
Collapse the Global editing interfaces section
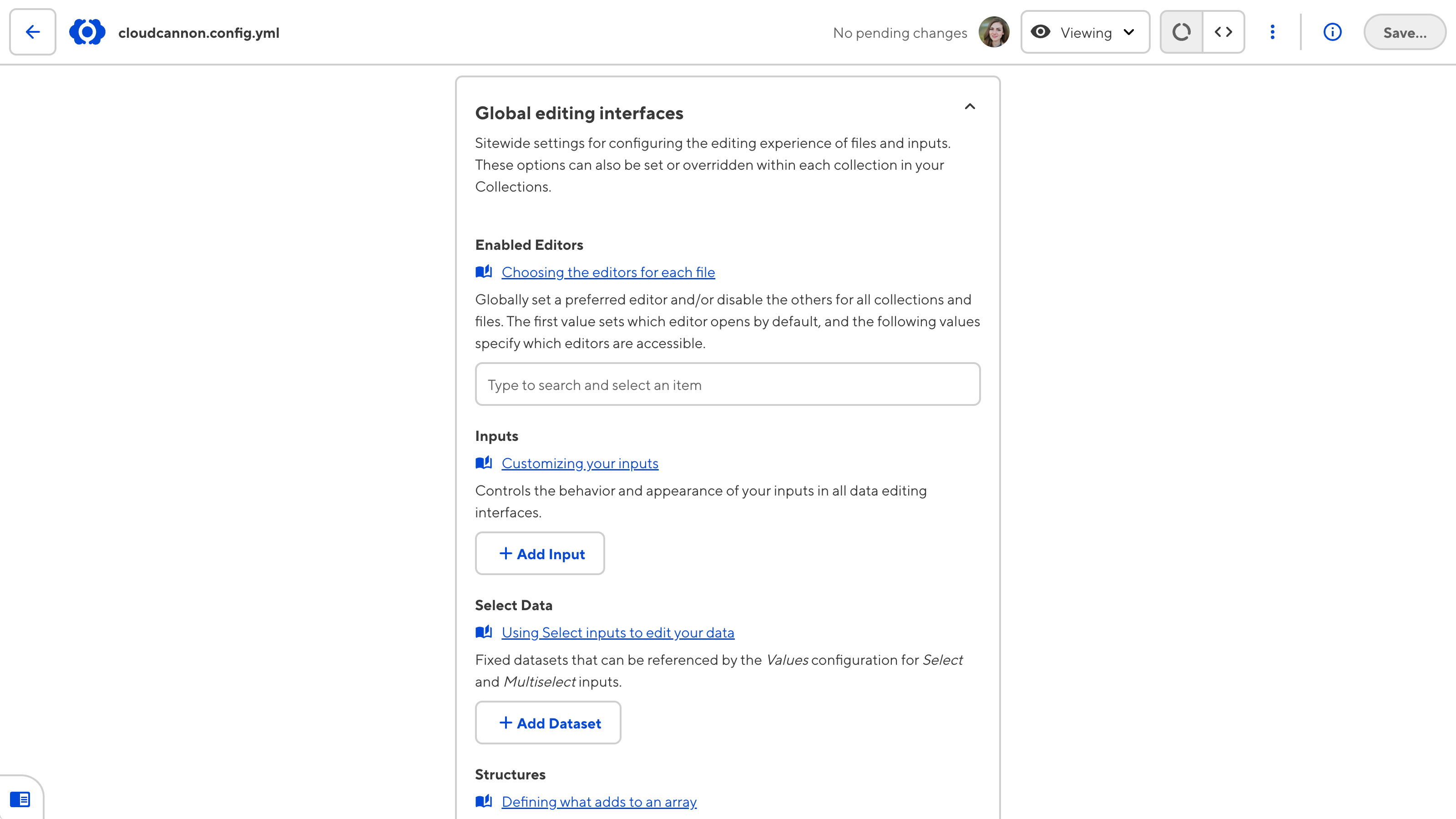coord(970,106)
